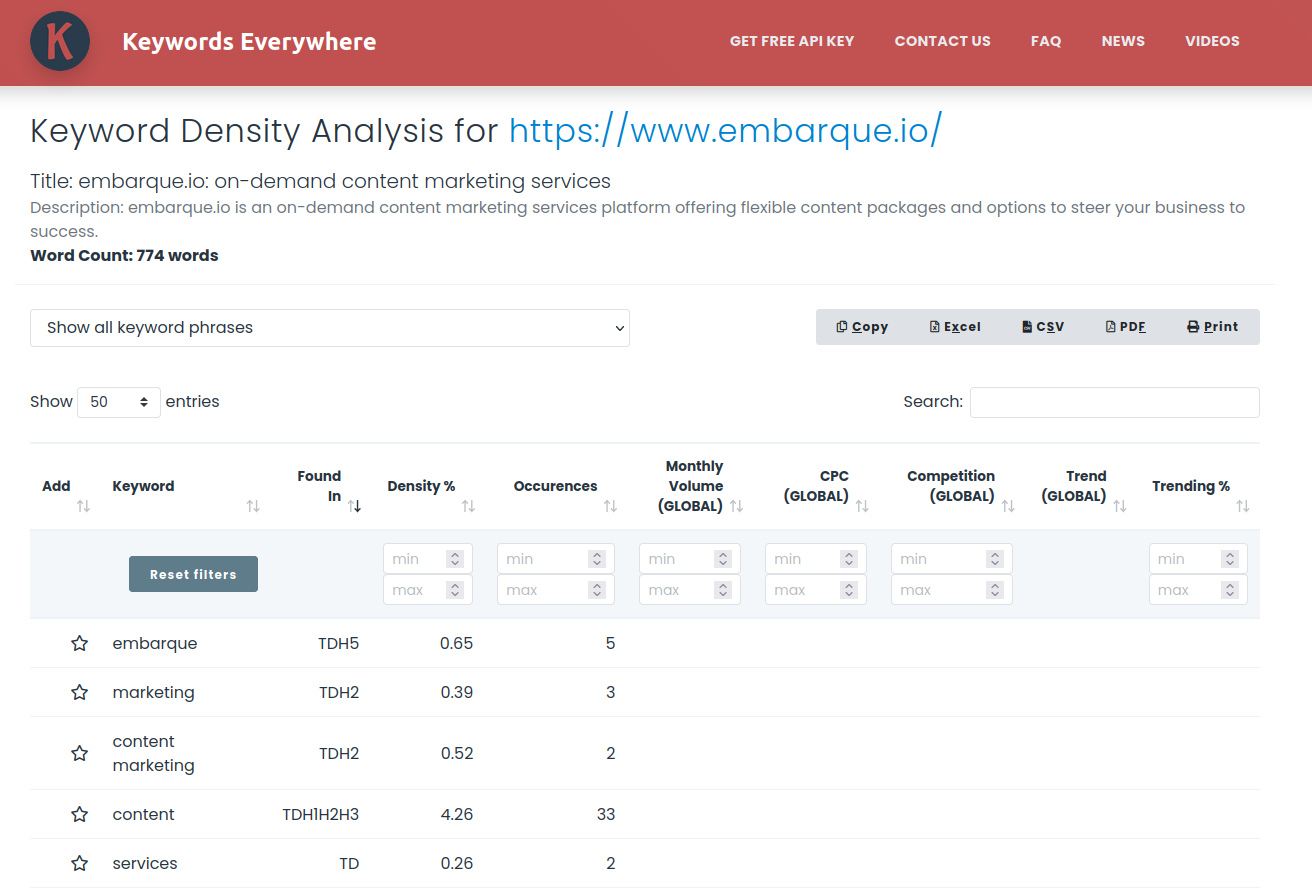Image resolution: width=1312 pixels, height=889 pixels.
Task: Open the keyword phrases filter dropdown
Action: [330, 328]
